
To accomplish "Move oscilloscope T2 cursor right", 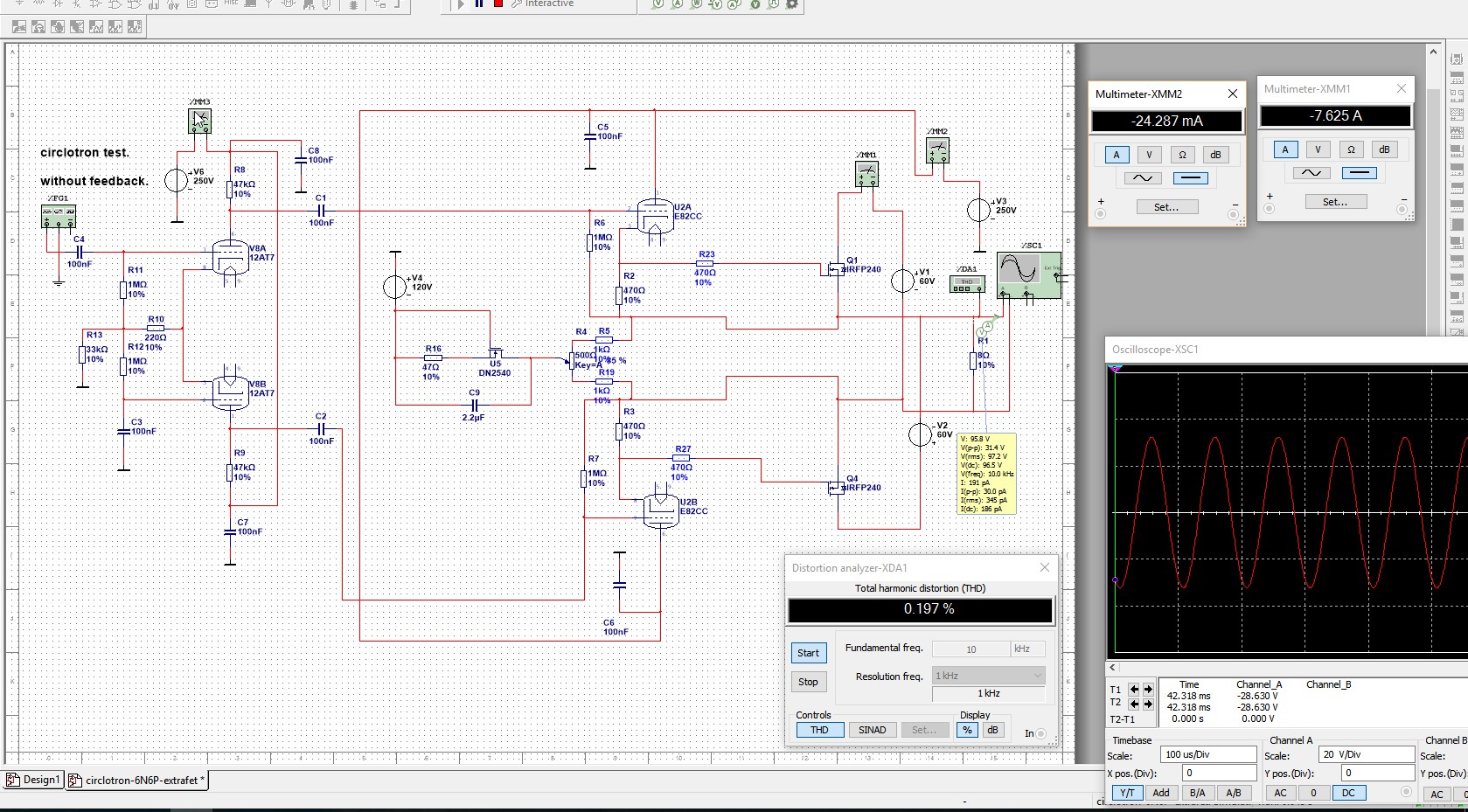I will pos(1147,704).
